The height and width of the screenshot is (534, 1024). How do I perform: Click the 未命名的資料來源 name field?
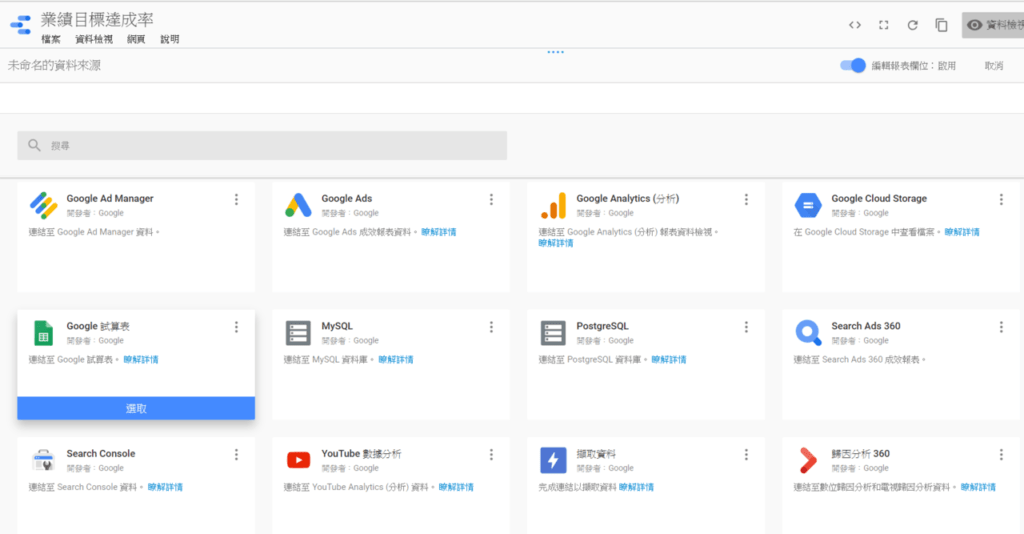(54, 65)
